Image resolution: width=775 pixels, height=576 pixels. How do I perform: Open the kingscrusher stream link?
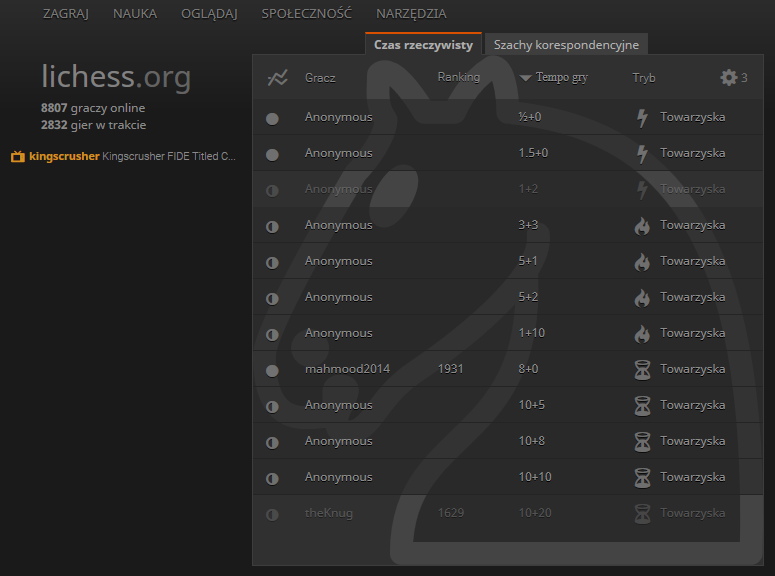(x=123, y=156)
